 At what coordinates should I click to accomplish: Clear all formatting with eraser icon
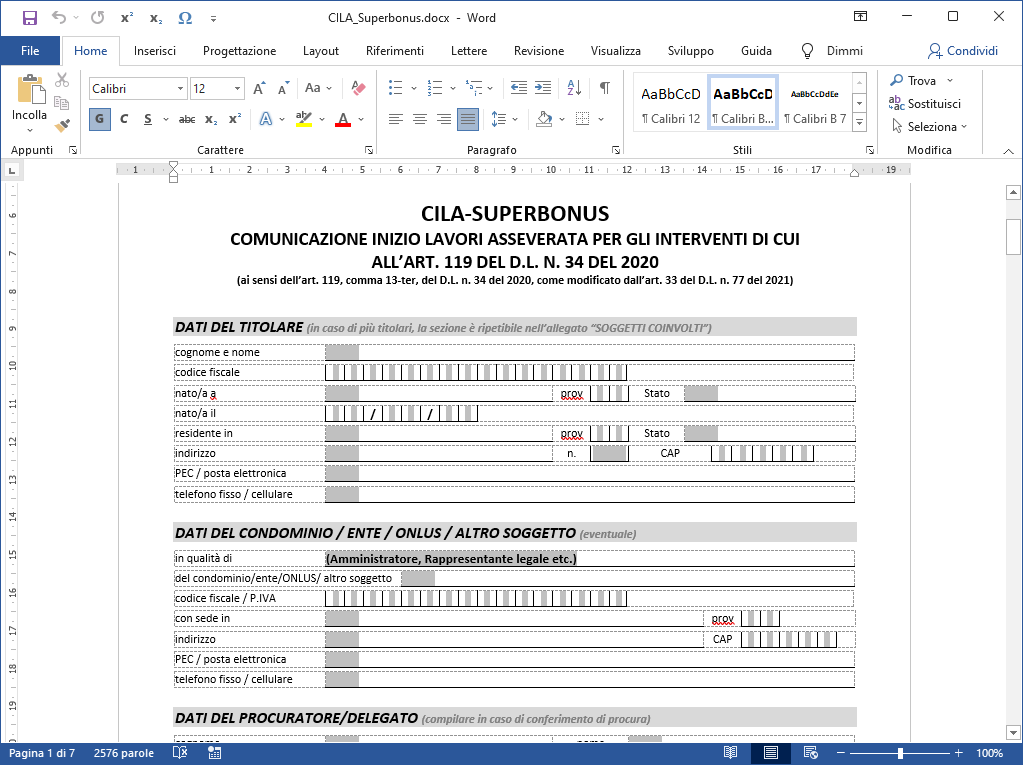tap(360, 88)
